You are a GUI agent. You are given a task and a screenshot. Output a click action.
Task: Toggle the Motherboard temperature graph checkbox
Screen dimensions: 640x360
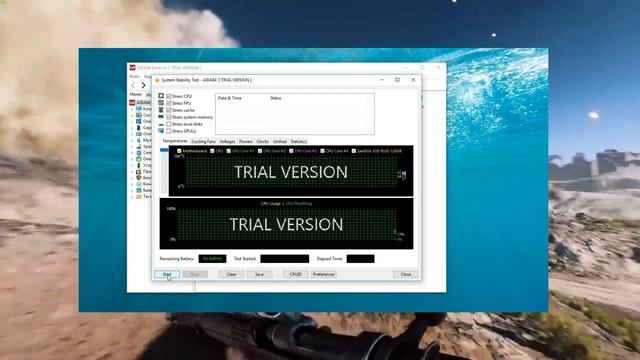coord(179,151)
